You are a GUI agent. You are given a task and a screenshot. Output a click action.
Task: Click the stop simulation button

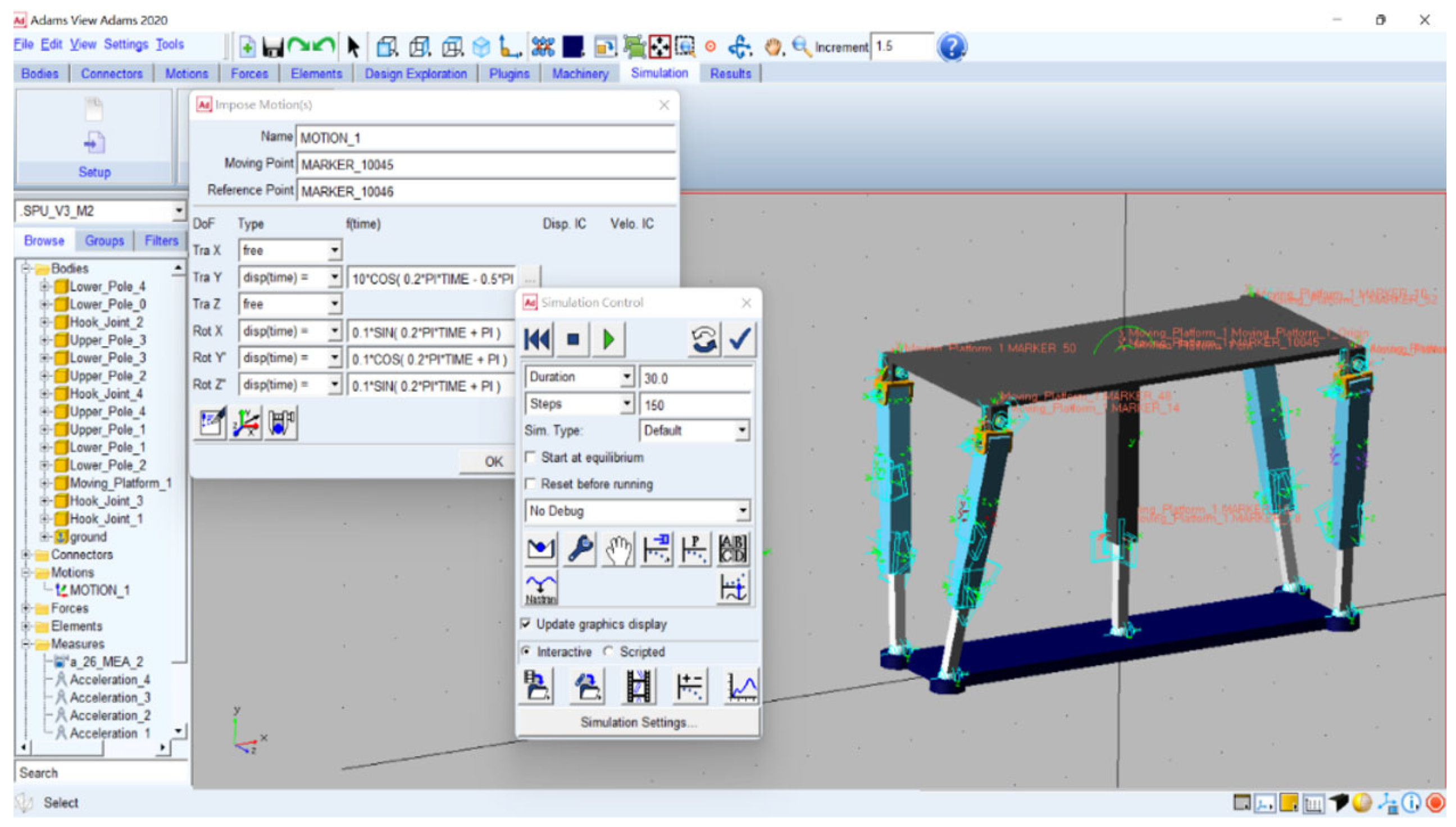pyautogui.click(x=572, y=340)
